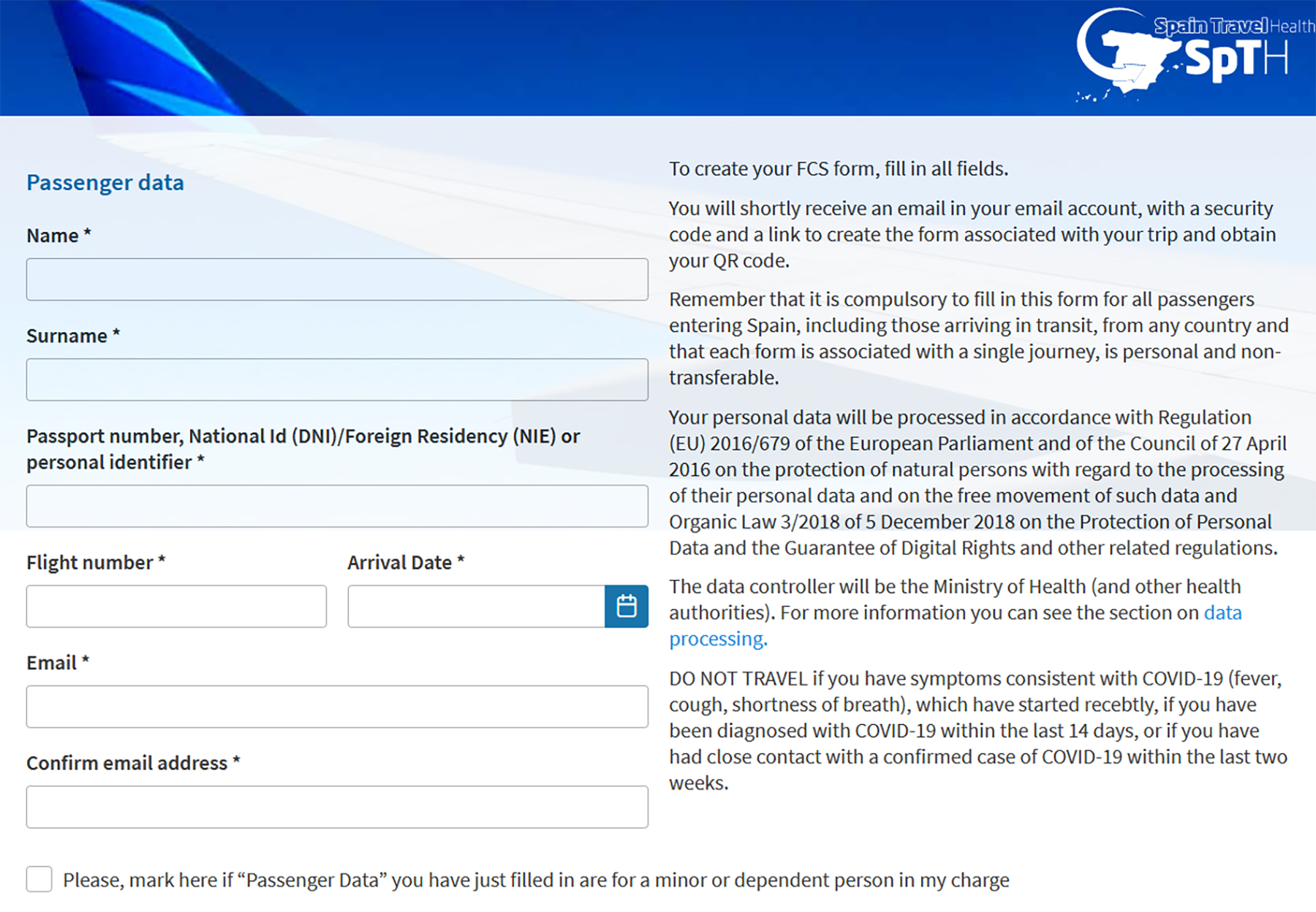Click the Passenger data section heading
1316x912 pixels.
[x=105, y=182]
